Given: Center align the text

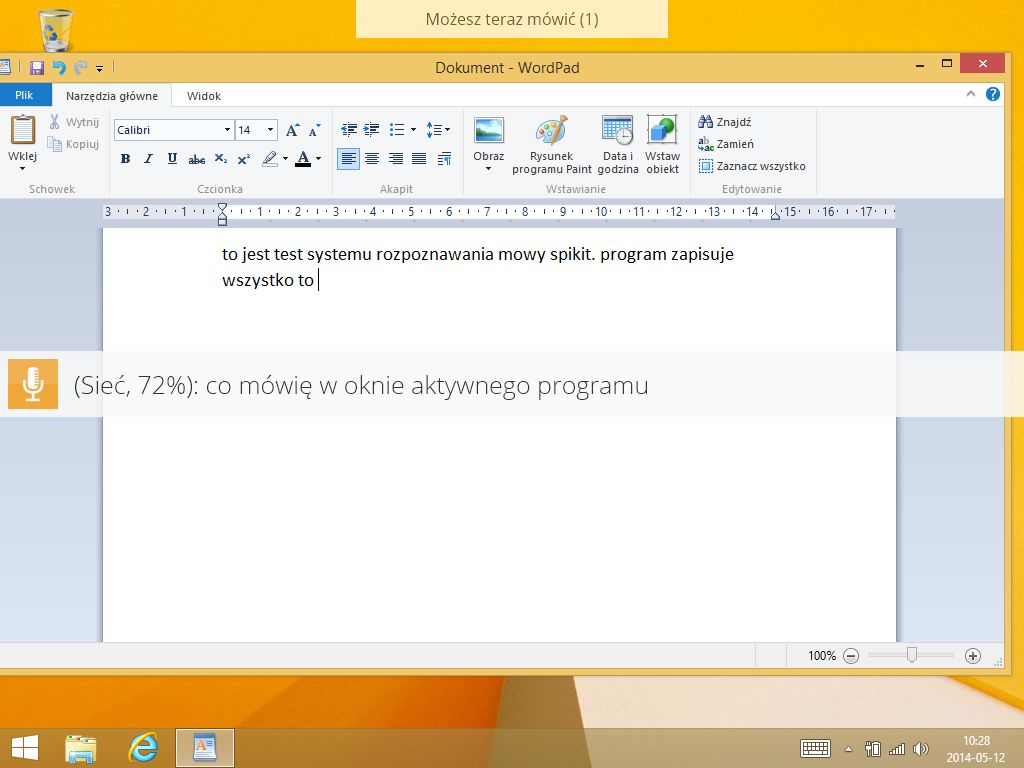Looking at the screenshot, I should 372,159.
